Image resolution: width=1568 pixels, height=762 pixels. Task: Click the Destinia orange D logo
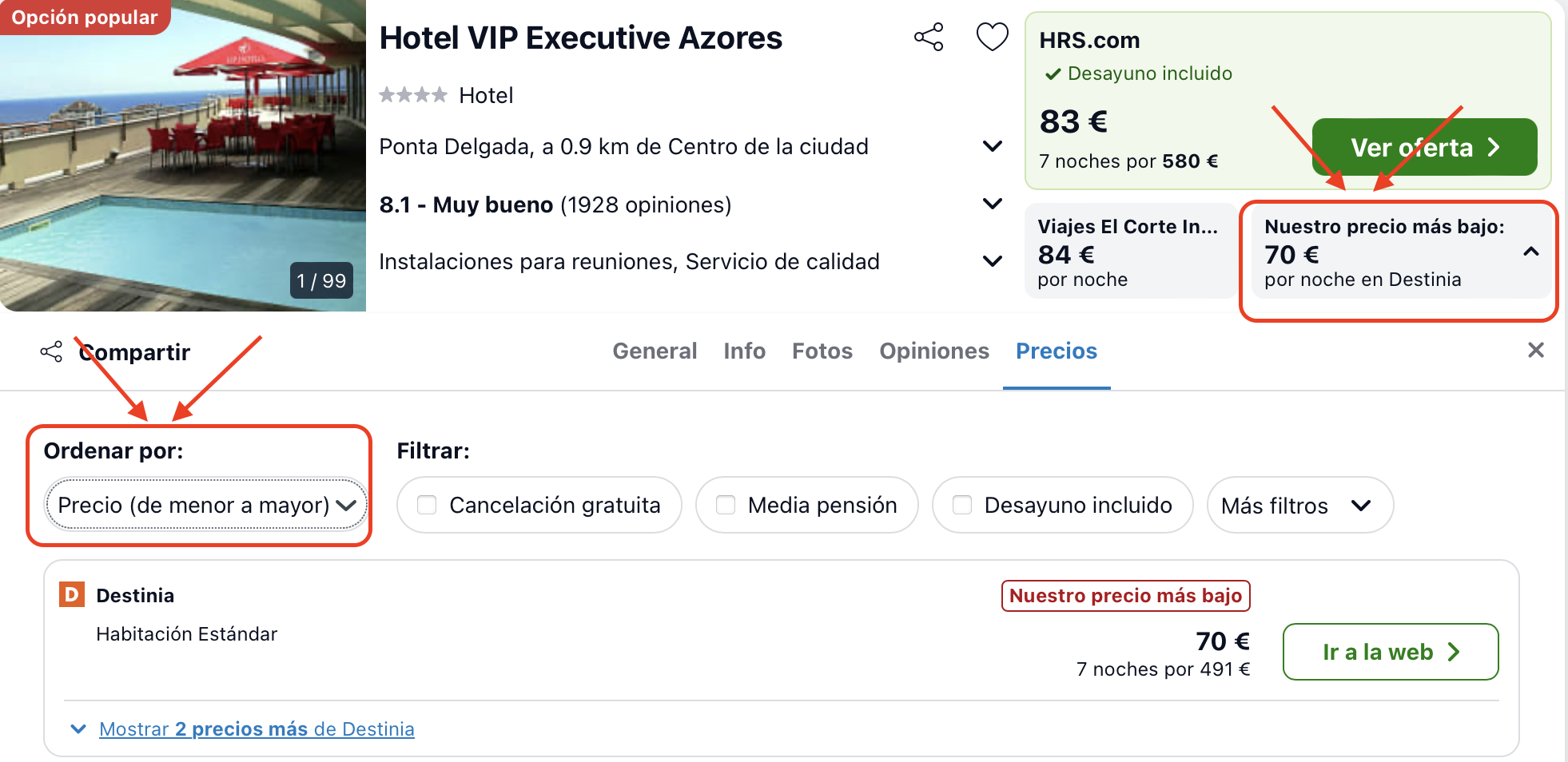72,594
